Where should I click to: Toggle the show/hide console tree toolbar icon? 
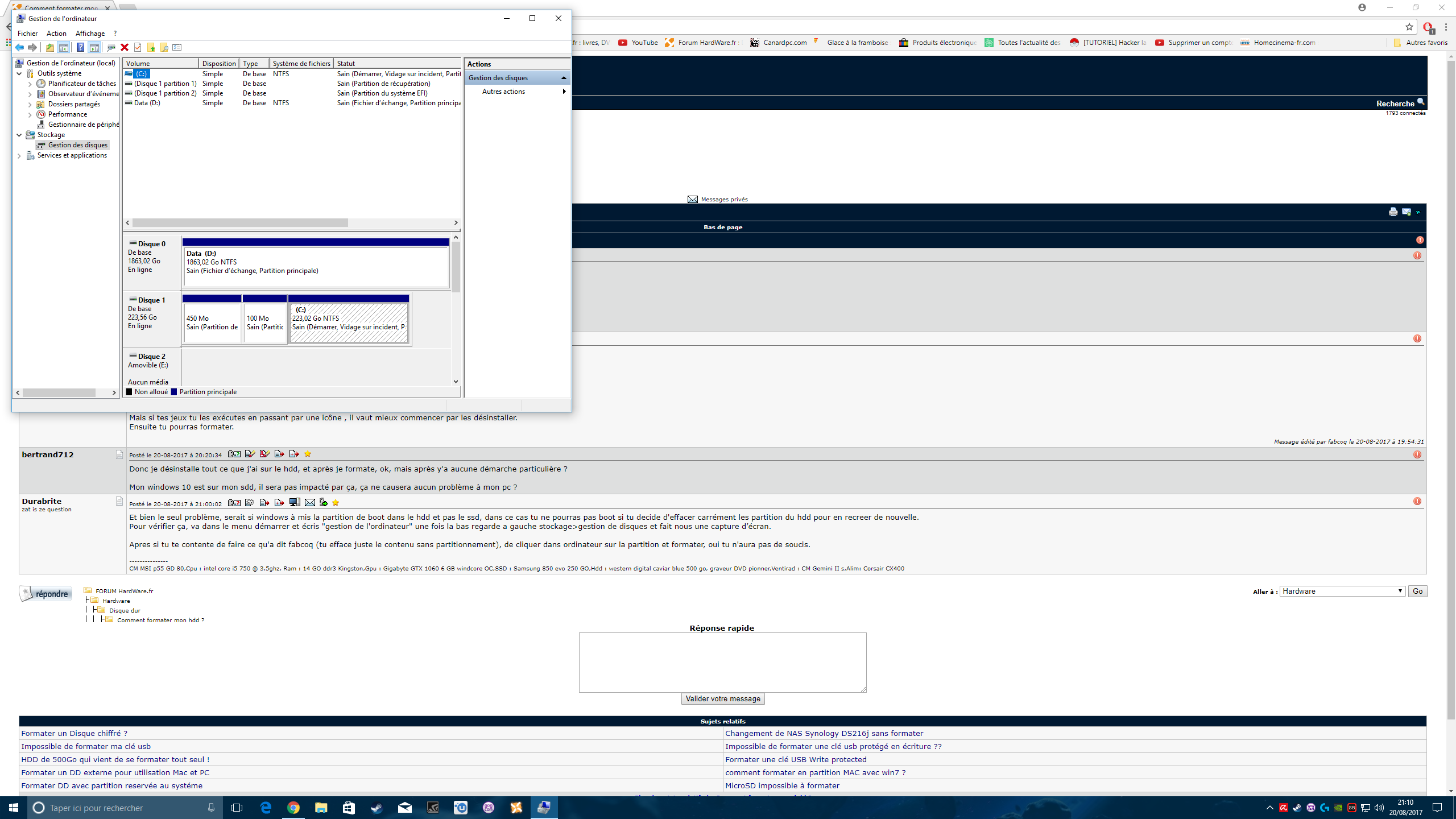64,47
